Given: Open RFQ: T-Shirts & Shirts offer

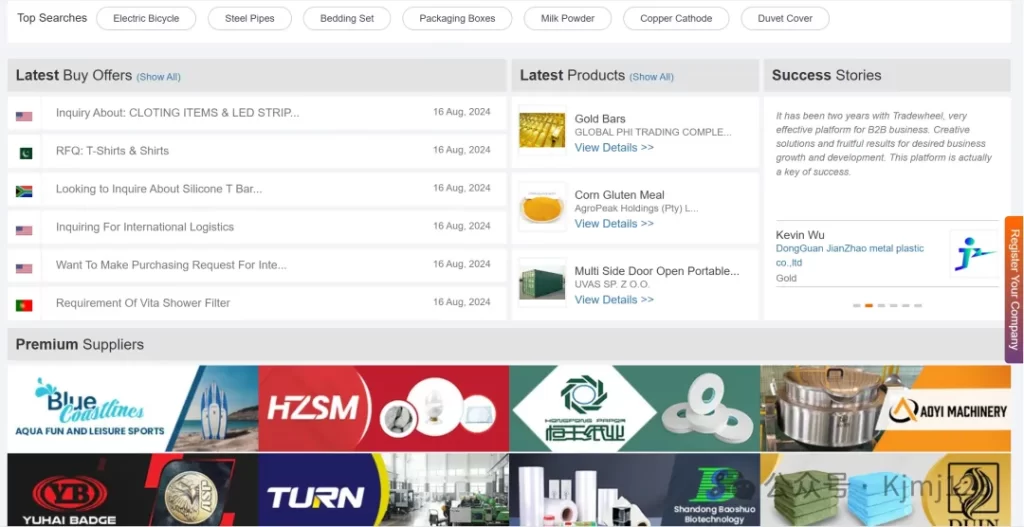Looking at the screenshot, I should pos(112,150).
